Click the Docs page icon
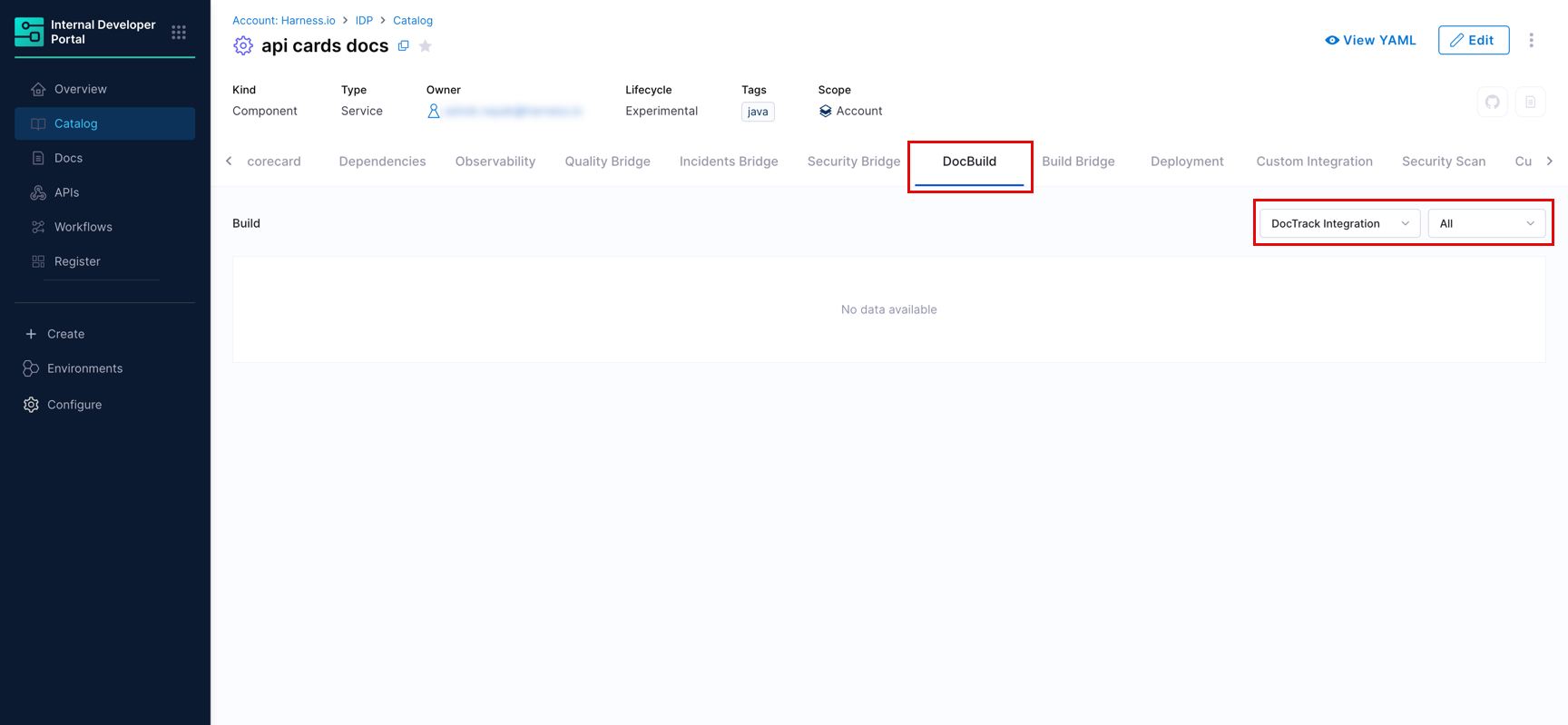Viewport: 1568px width, 725px height. pos(38,158)
